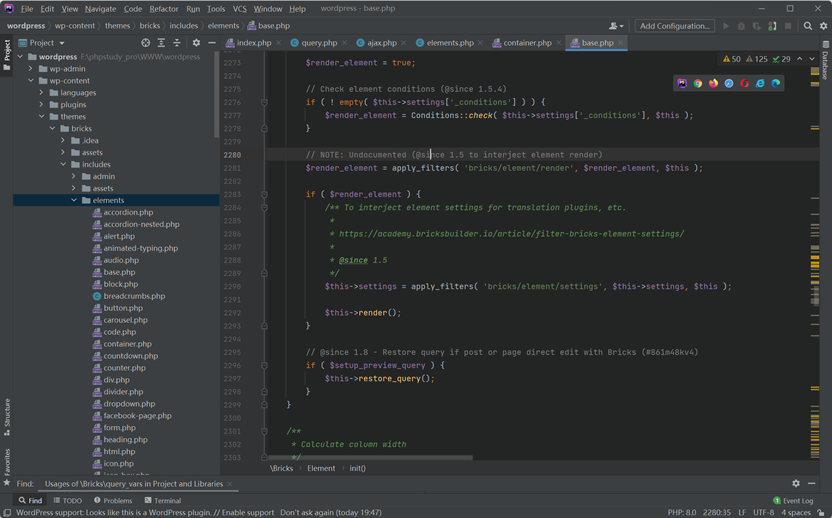The width and height of the screenshot is (832, 518).
Task: Open file in Chrome browser icon
Action: [x=698, y=83]
